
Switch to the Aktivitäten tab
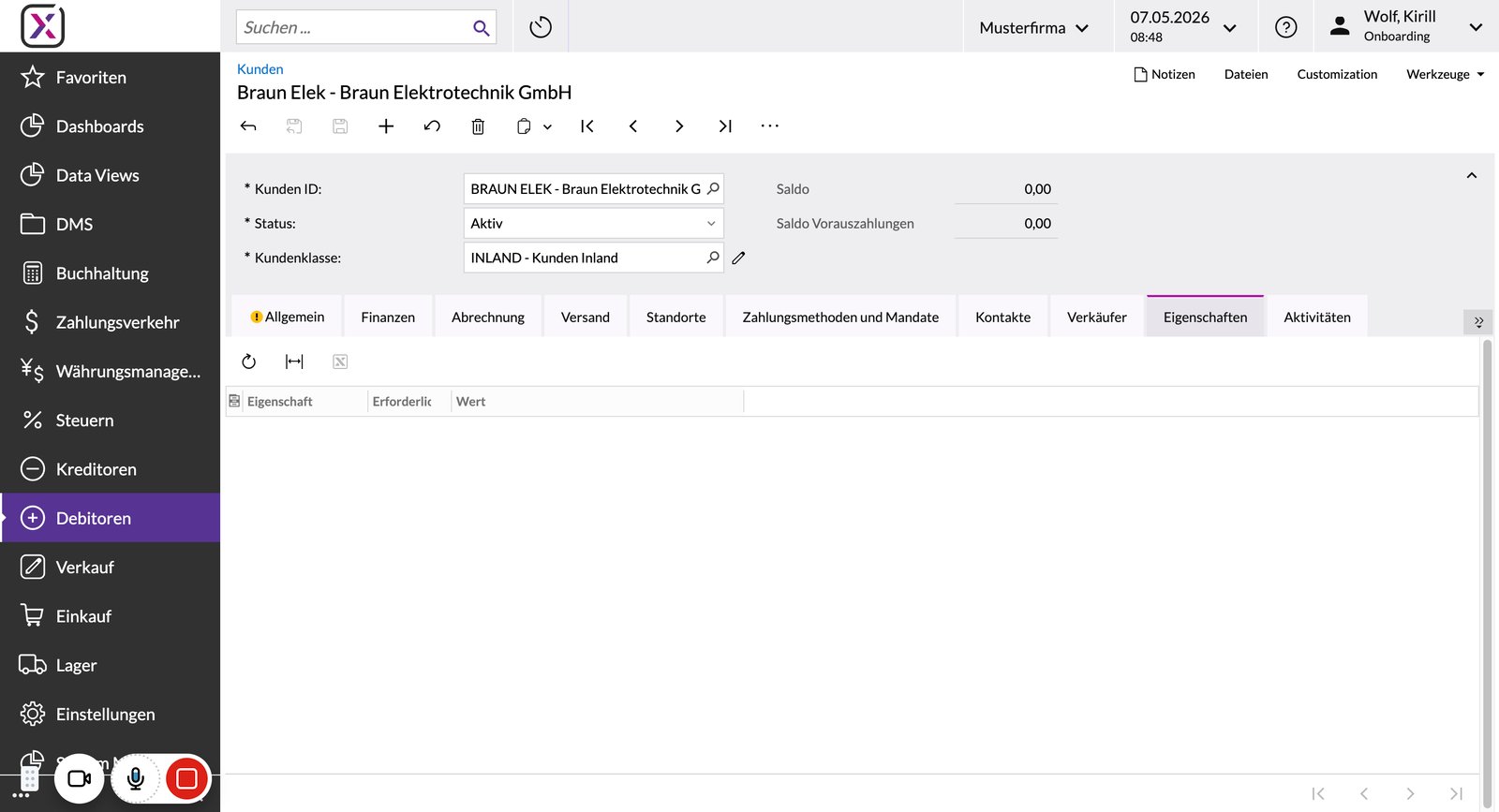[x=1317, y=317]
